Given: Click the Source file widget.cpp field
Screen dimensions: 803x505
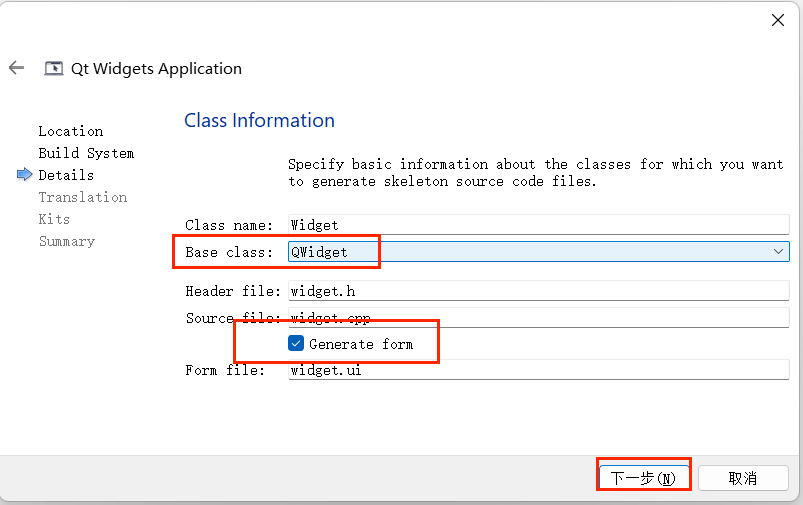Looking at the screenshot, I should (x=539, y=318).
